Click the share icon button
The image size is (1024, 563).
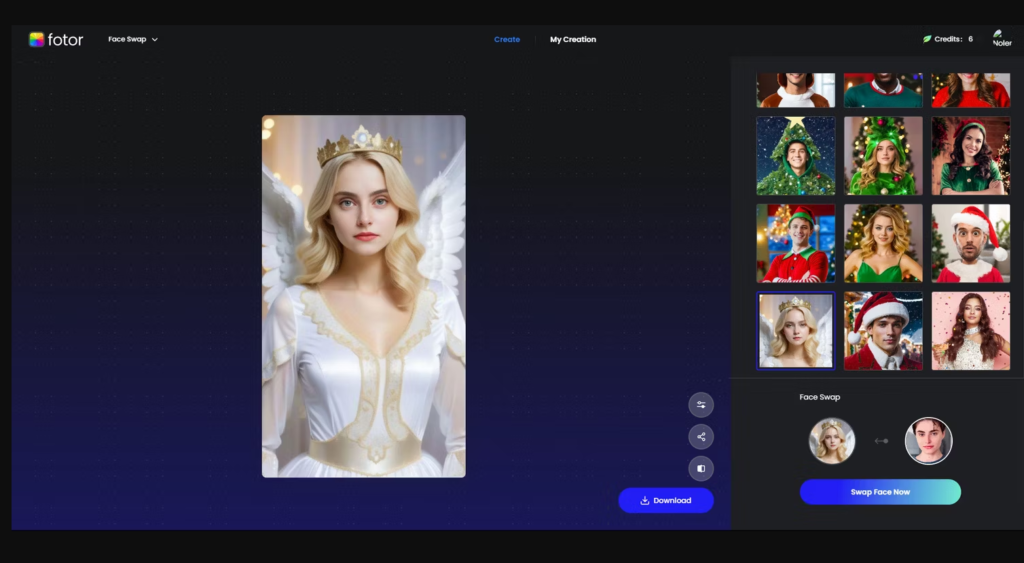(x=701, y=436)
